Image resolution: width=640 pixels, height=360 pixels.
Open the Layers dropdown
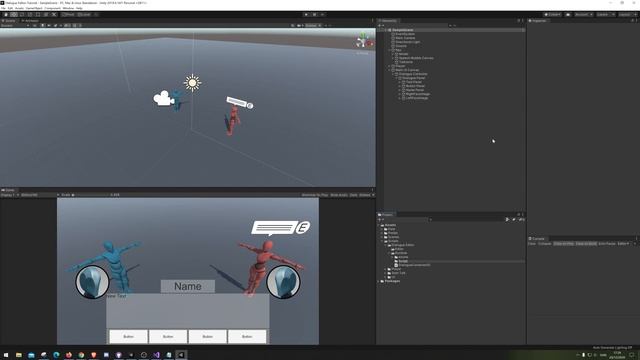tap(605, 14)
